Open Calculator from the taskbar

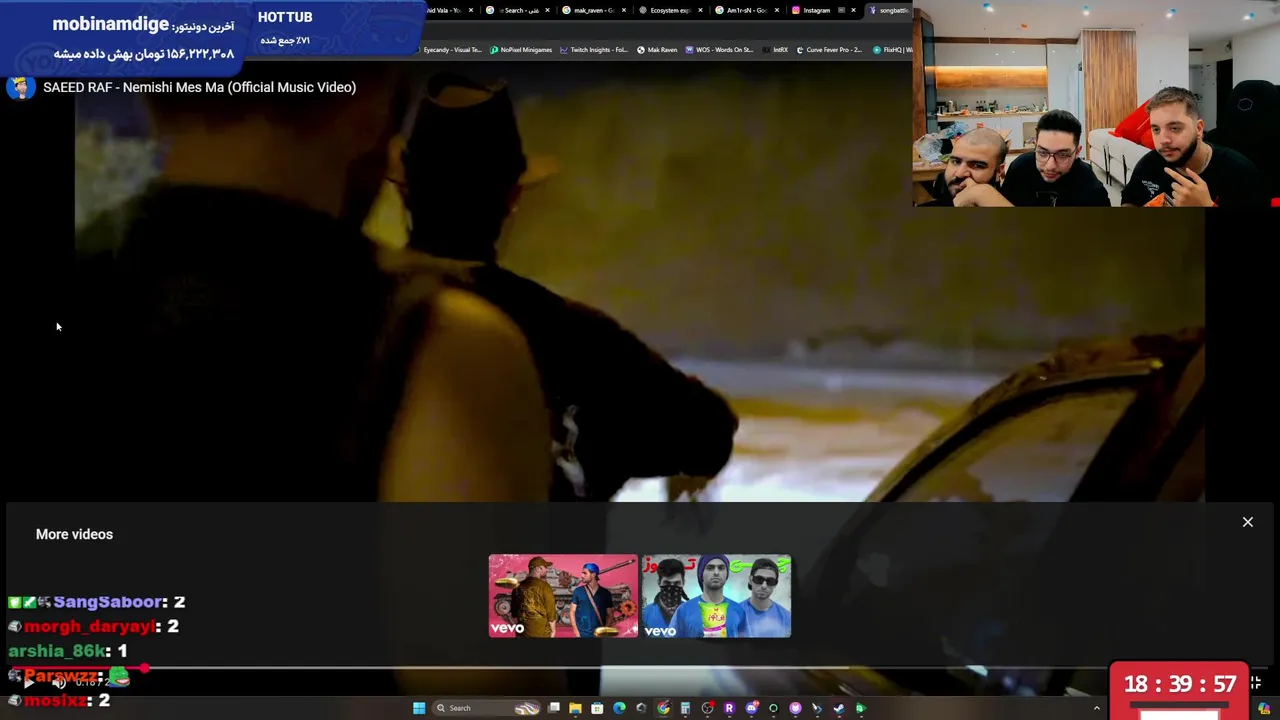click(686, 708)
